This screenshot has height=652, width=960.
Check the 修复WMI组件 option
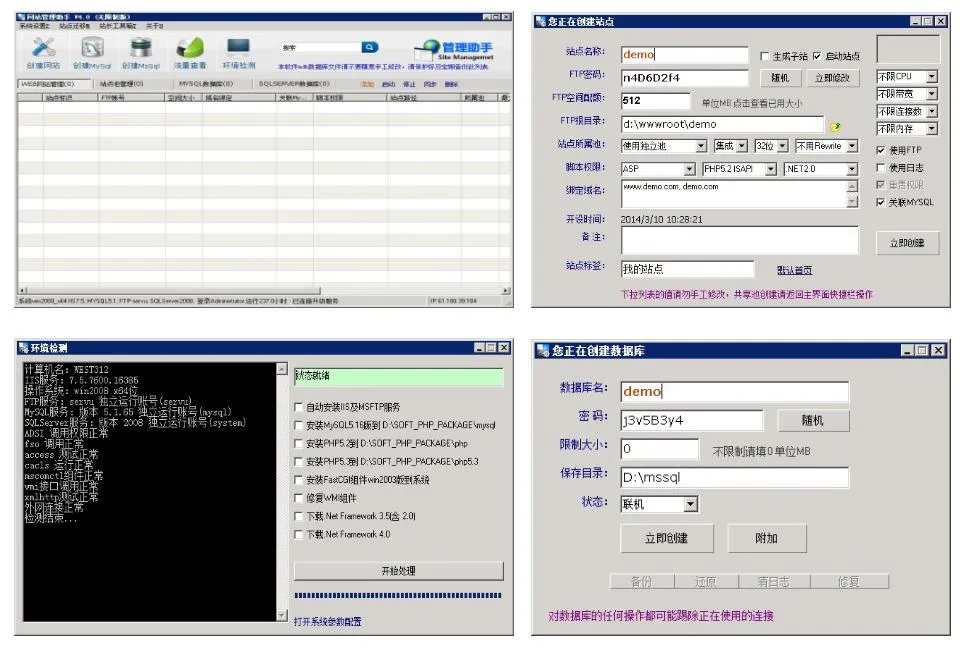point(299,498)
